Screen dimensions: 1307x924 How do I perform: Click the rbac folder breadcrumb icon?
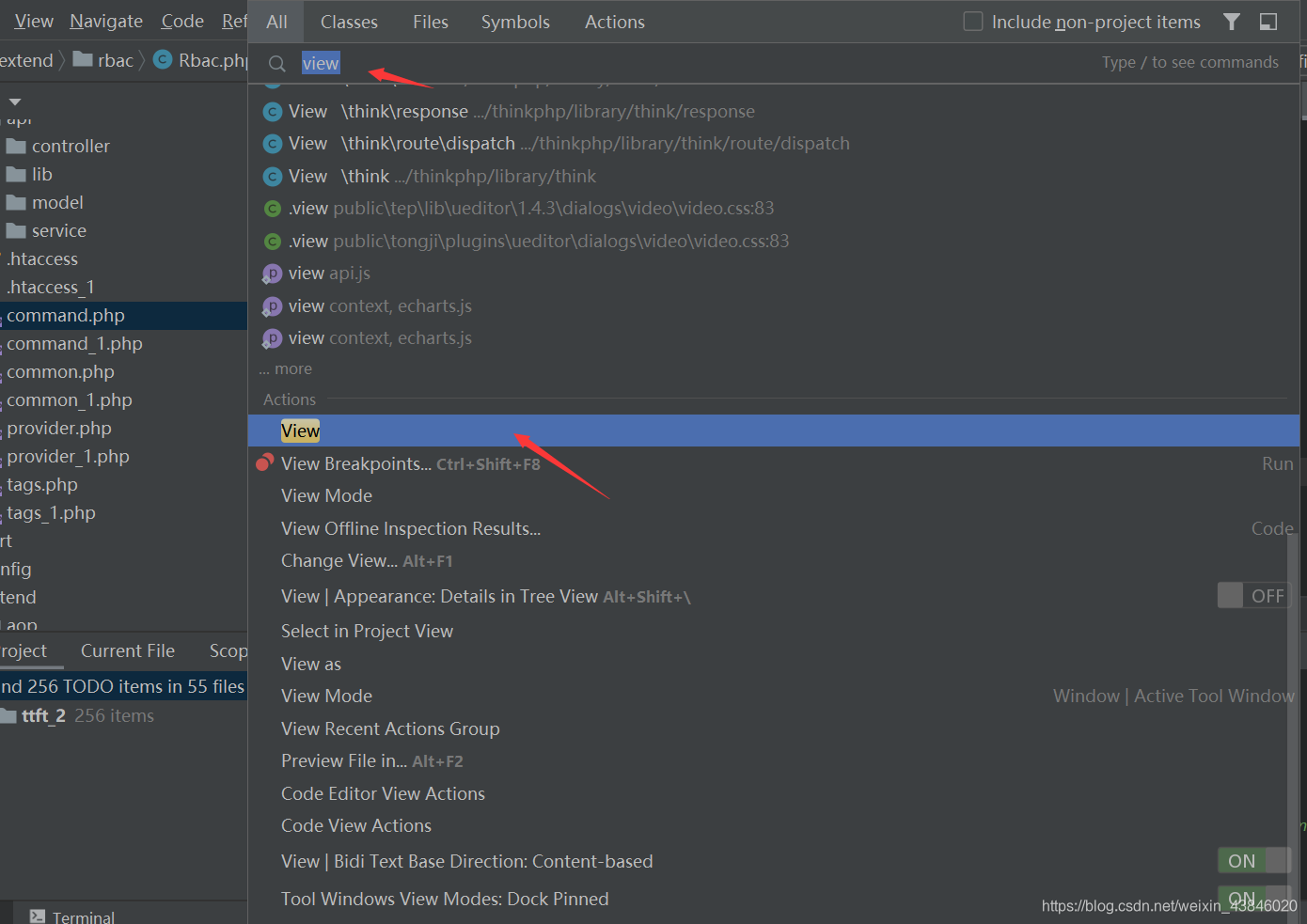(x=83, y=59)
